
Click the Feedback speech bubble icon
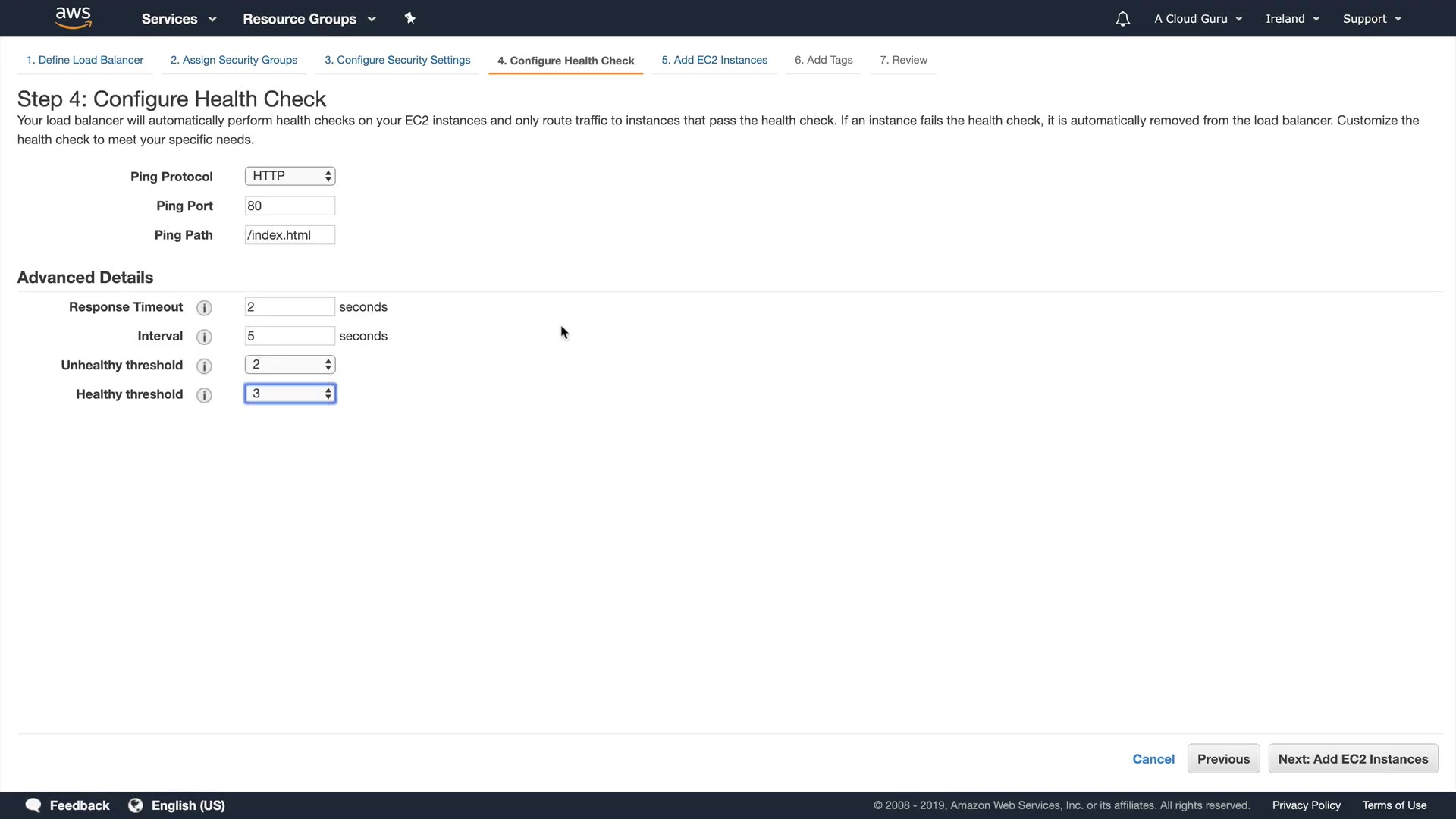click(33, 805)
